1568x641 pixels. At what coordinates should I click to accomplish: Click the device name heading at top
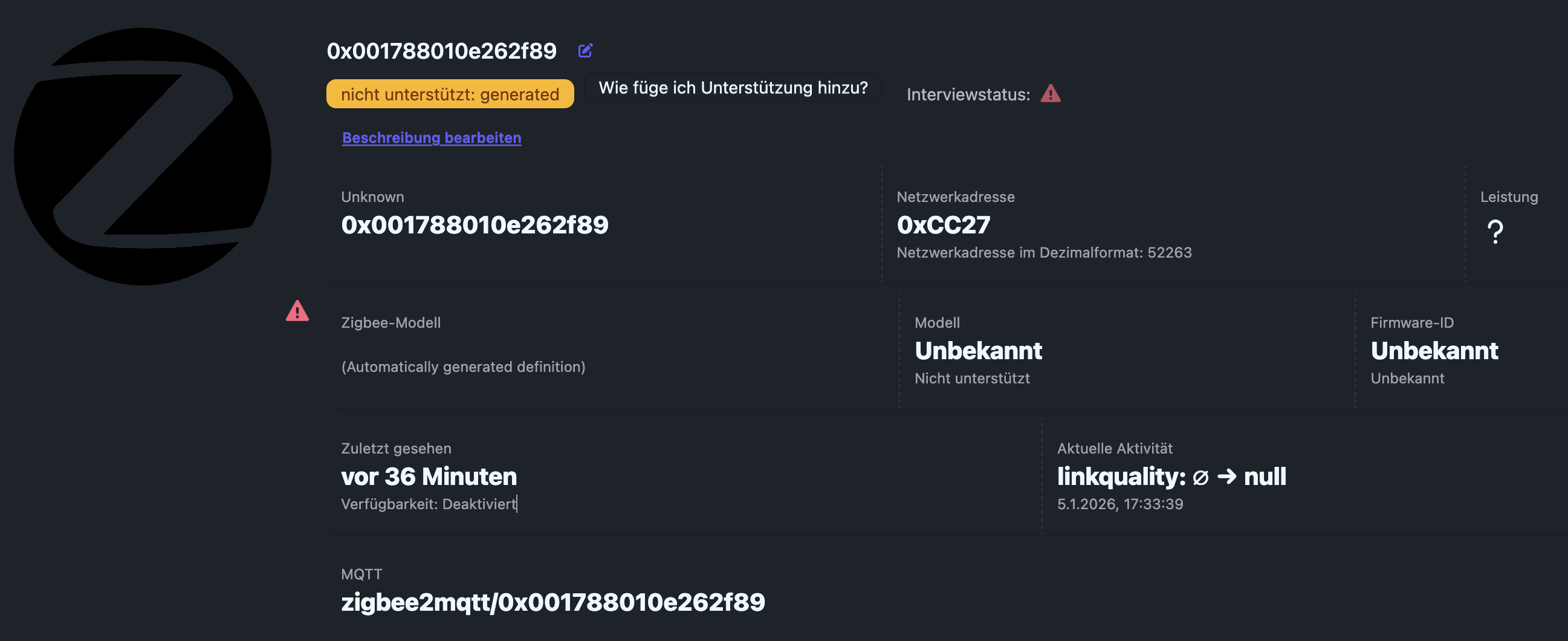tap(441, 51)
